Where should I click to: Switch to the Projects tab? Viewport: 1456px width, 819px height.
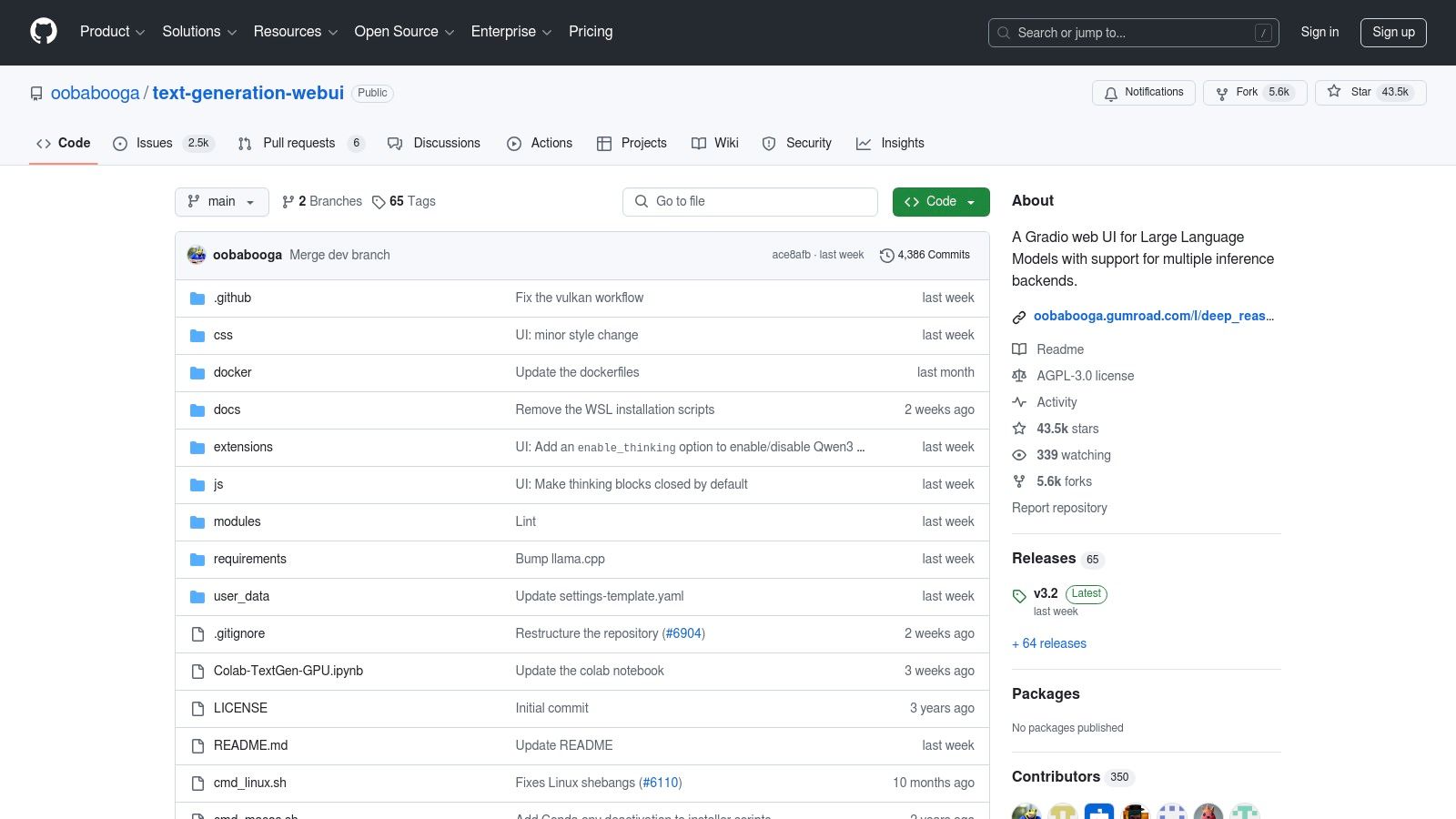tap(632, 143)
